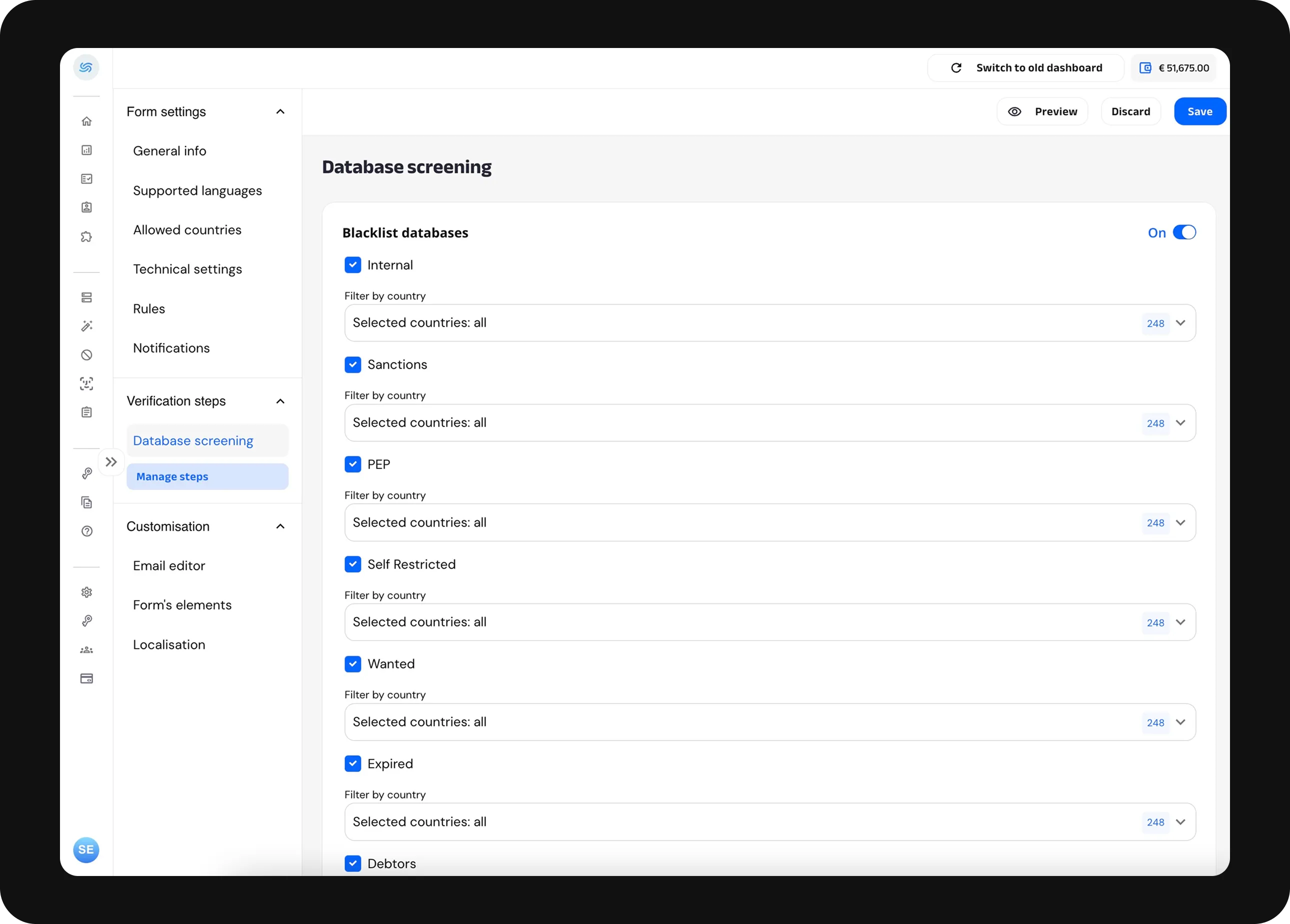Expand sidebar with double chevron icon
1290x924 pixels.
coord(111,461)
